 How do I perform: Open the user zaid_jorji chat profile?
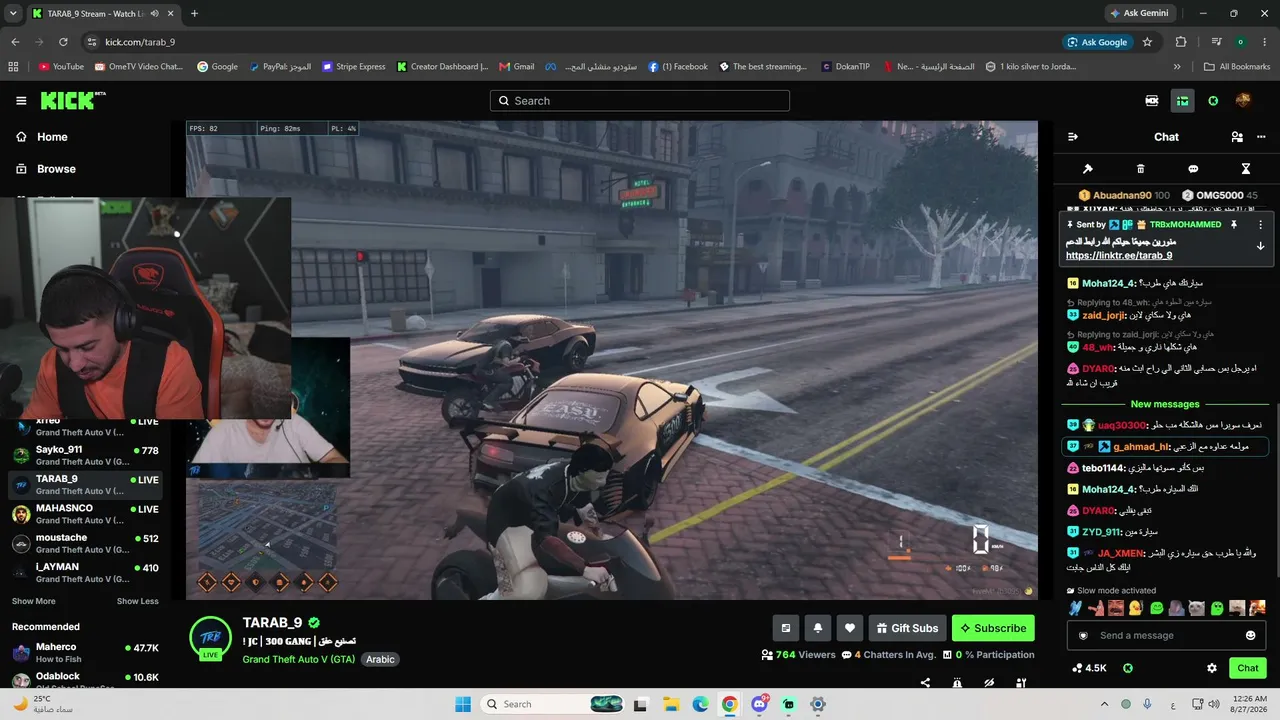pos(1104,314)
